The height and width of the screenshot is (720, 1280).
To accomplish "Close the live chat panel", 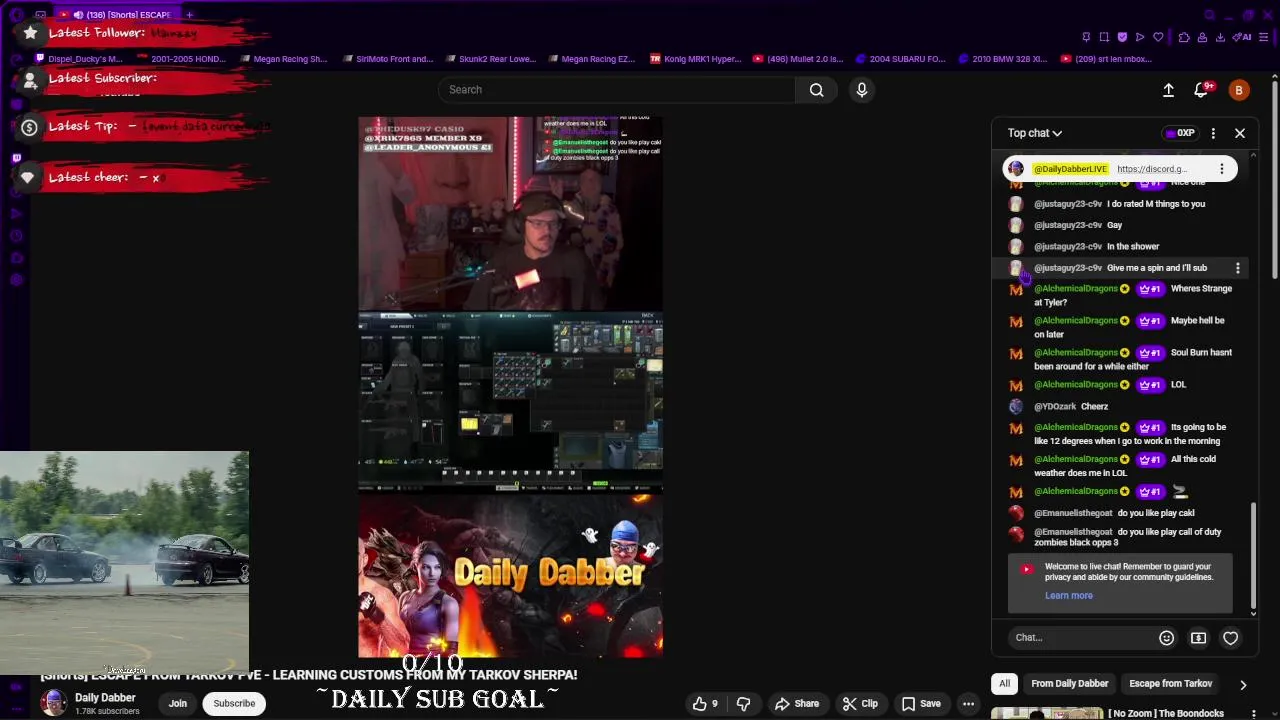I will click(1240, 133).
